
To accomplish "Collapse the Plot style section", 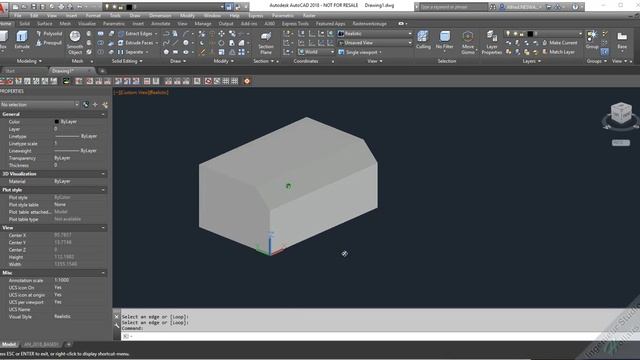I will [x=103, y=190].
